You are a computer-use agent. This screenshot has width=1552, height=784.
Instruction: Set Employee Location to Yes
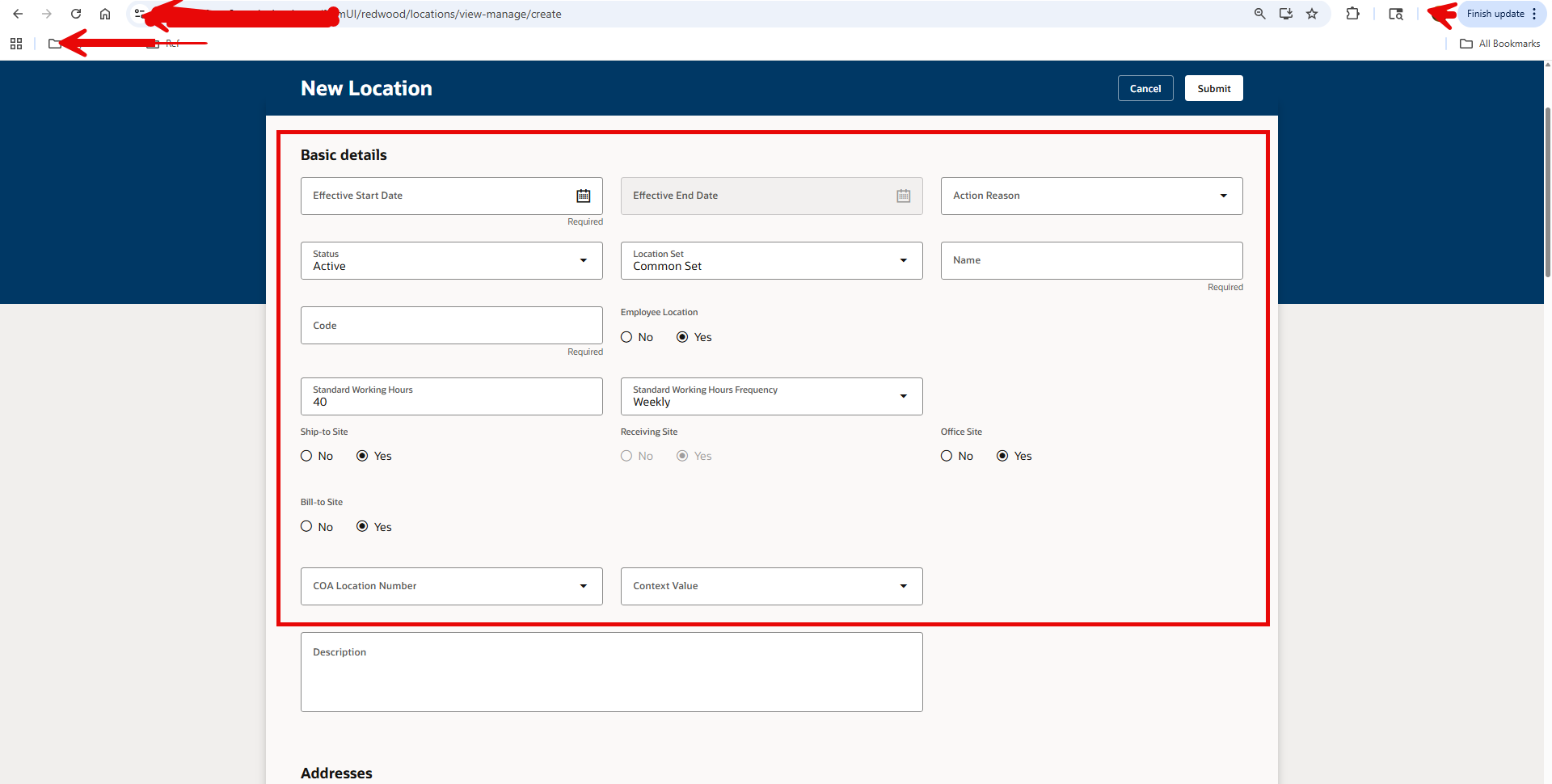(x=682, y=337)
